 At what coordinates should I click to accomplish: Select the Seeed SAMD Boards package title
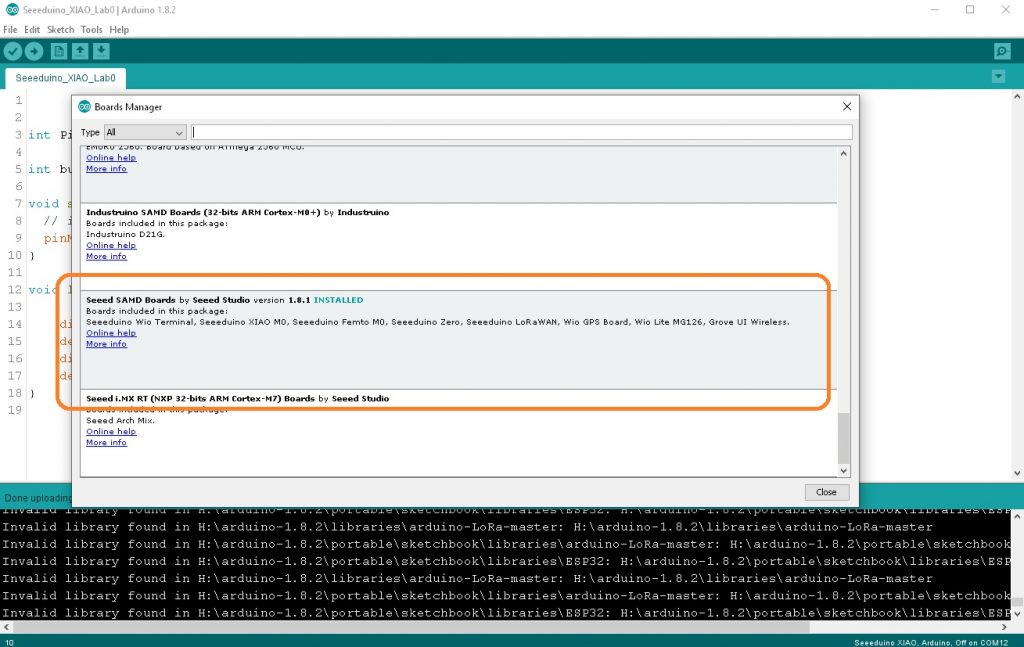(x=131, y=300)
